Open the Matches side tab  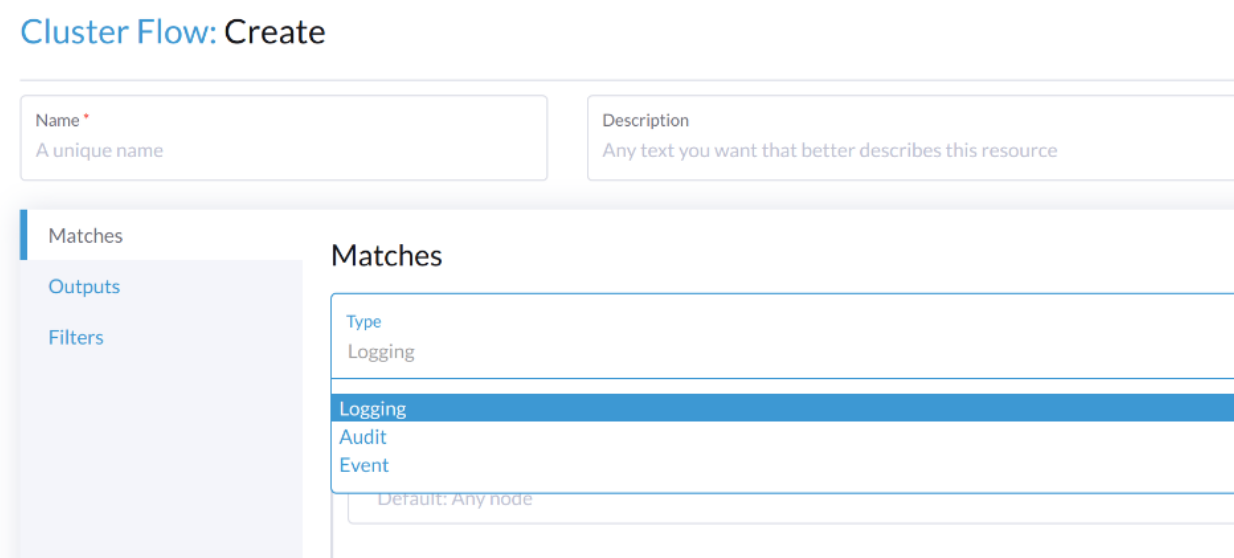(86, 236)
